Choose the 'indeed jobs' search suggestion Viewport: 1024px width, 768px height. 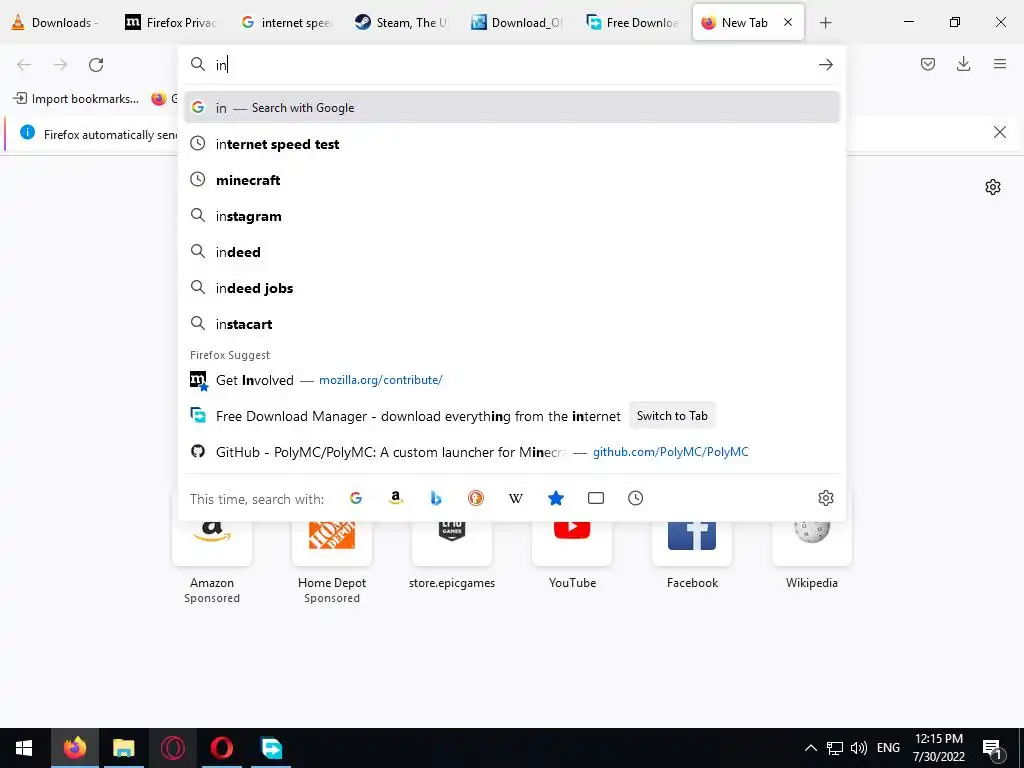tap(511, 288)
